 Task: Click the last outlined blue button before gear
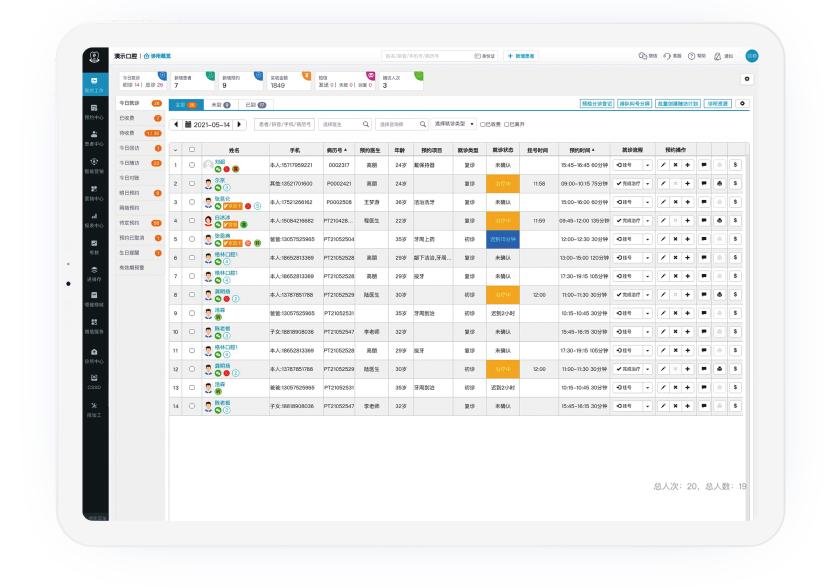[x=718, y=103]
